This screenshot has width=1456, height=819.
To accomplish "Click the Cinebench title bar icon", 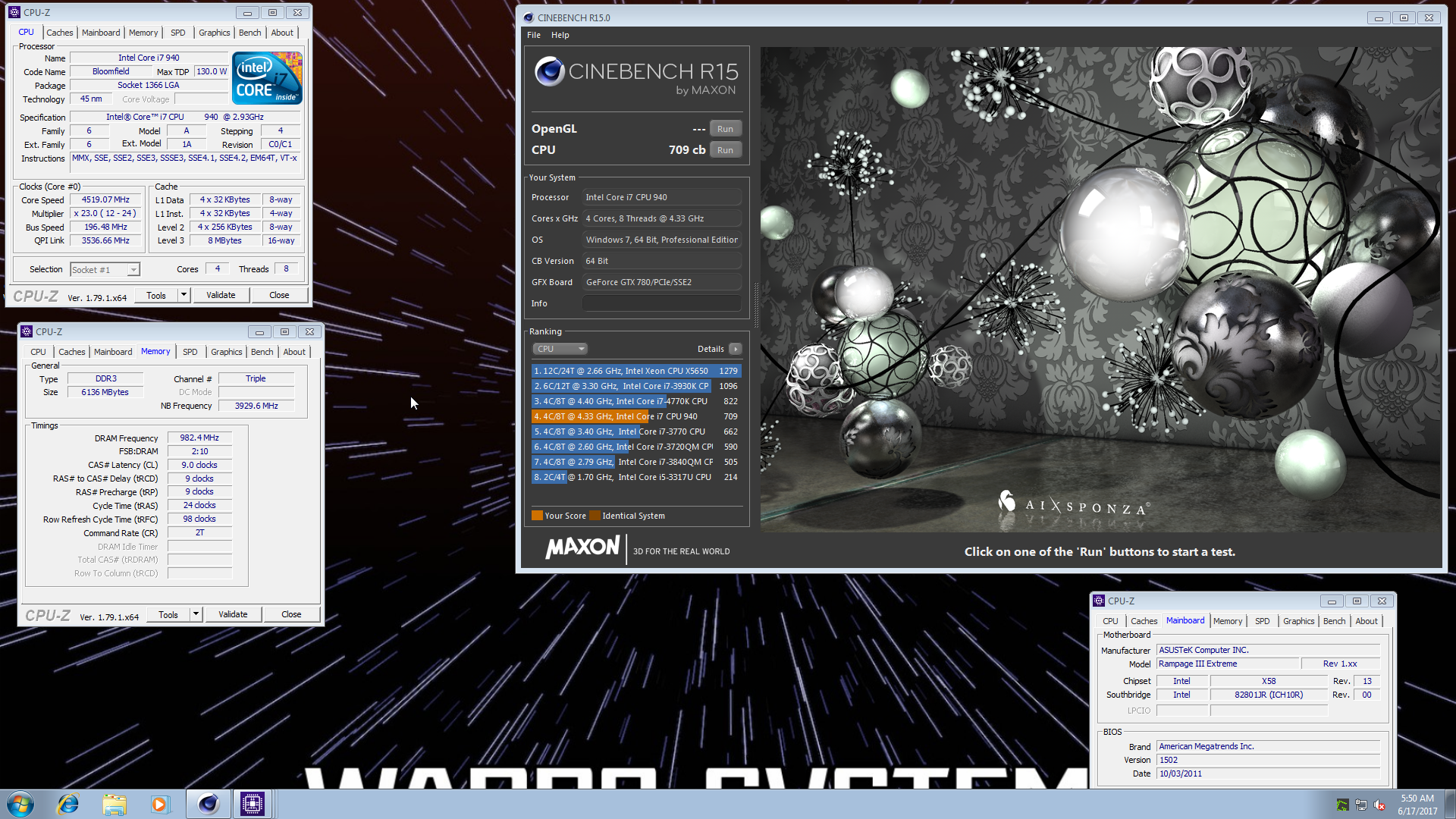I will click(529, 17).
